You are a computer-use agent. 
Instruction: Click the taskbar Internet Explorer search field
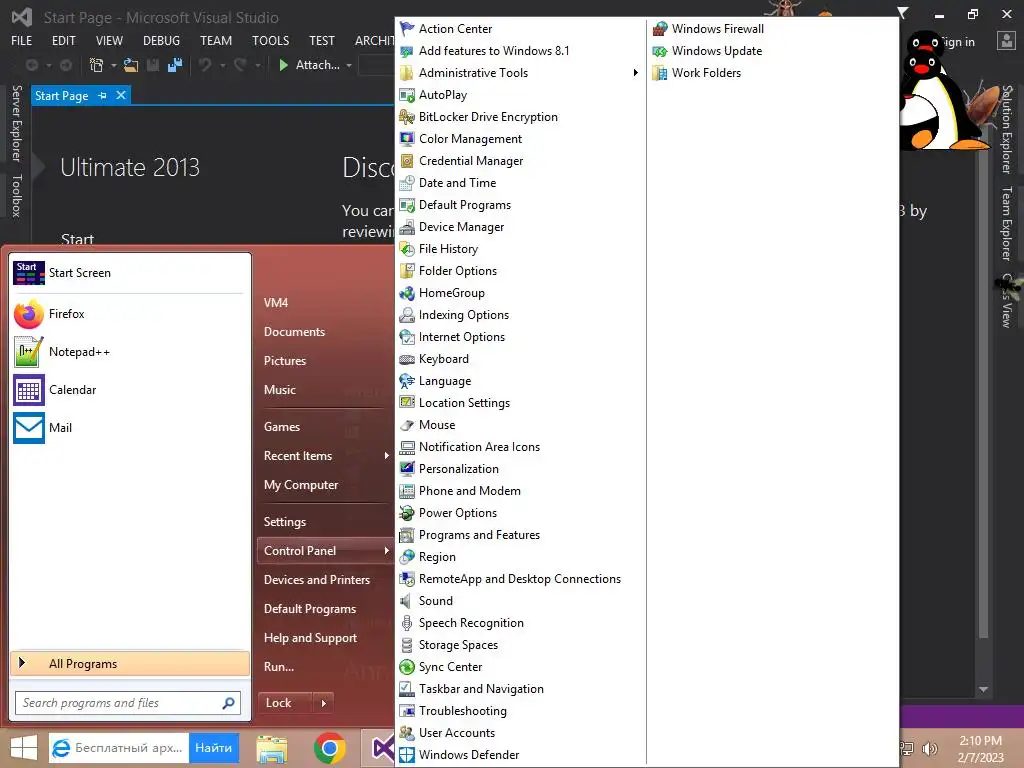click(x=119, y=748)
